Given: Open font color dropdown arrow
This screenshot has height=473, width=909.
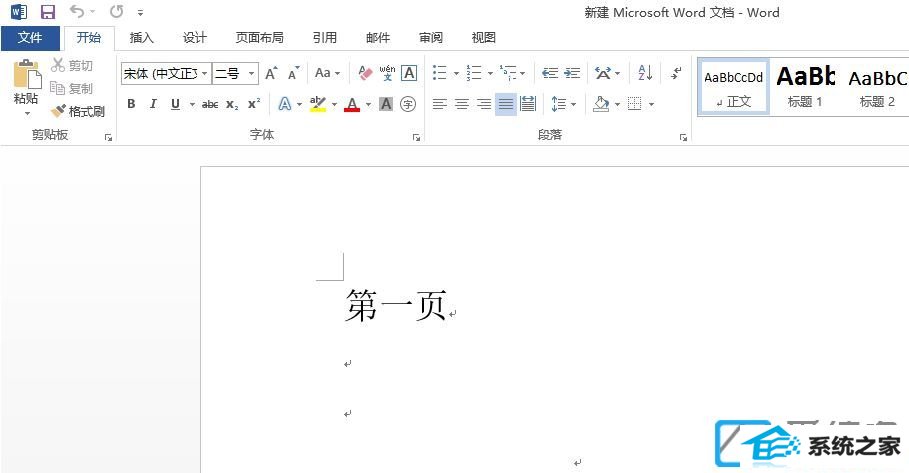Looking at the screenshot, I should point(368,104).
